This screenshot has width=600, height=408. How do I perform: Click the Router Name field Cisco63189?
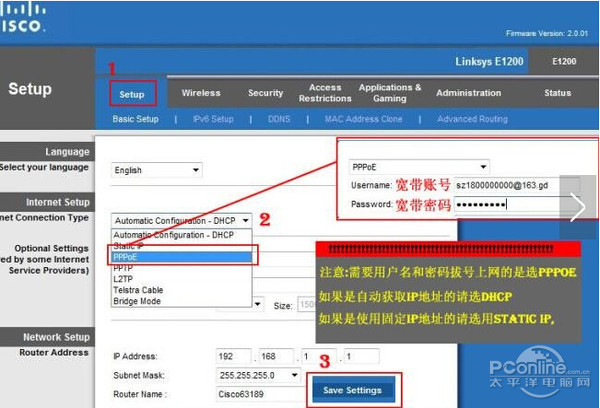coord(261,394)
